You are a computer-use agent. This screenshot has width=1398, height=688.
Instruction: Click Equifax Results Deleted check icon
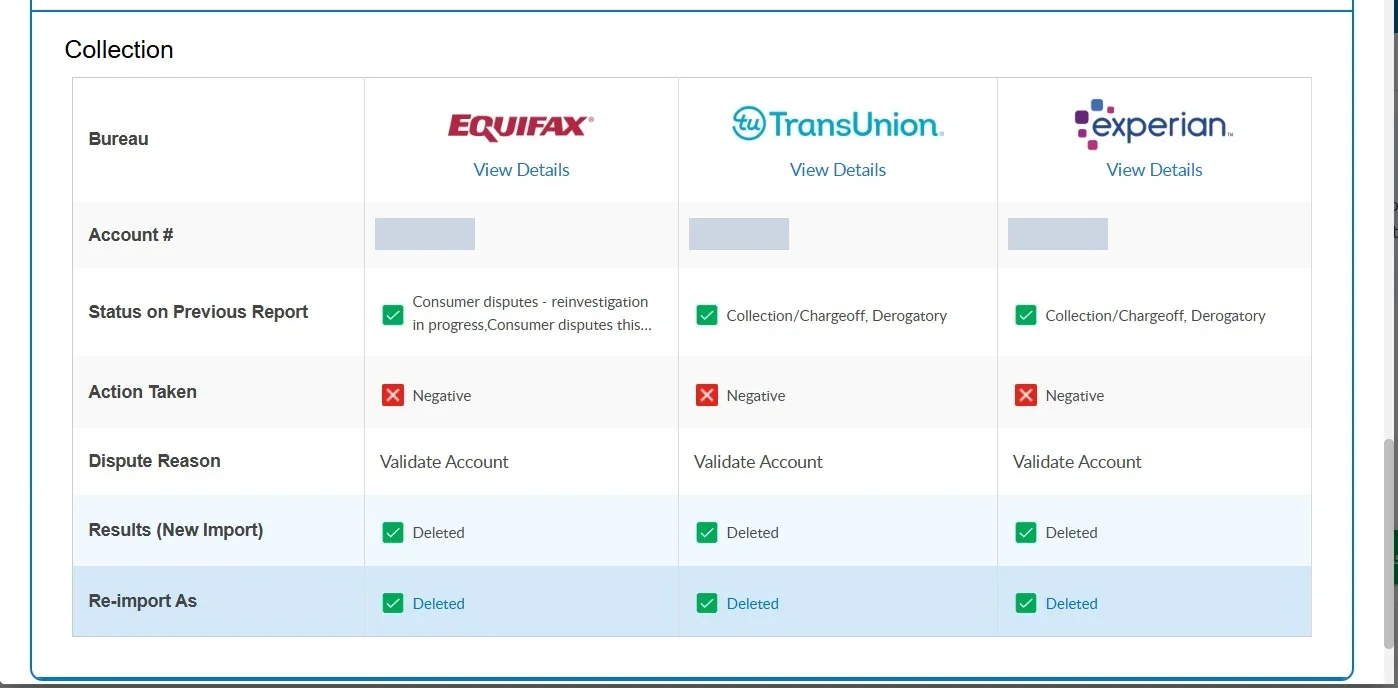[393, 532]
